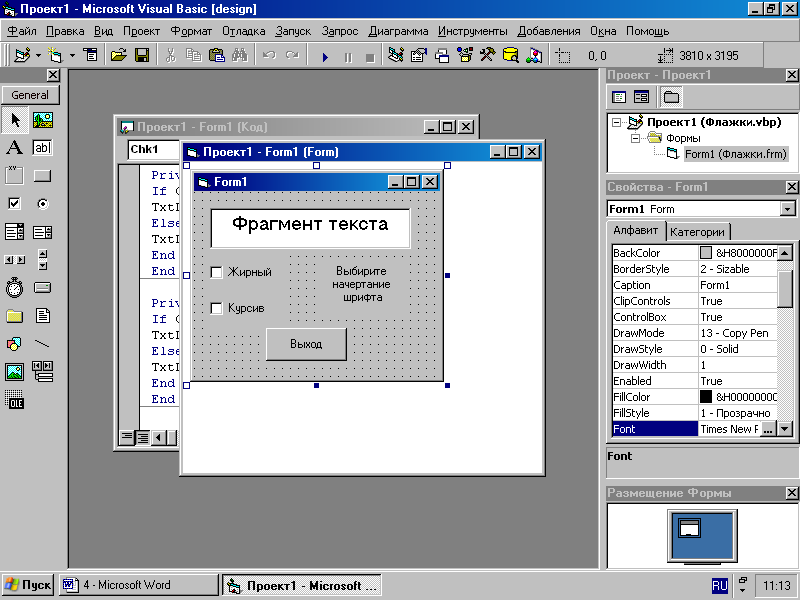Click the BackColor gray color swatch
The height and width of the screenshot is (600, 800).
[x=706, y=253]
